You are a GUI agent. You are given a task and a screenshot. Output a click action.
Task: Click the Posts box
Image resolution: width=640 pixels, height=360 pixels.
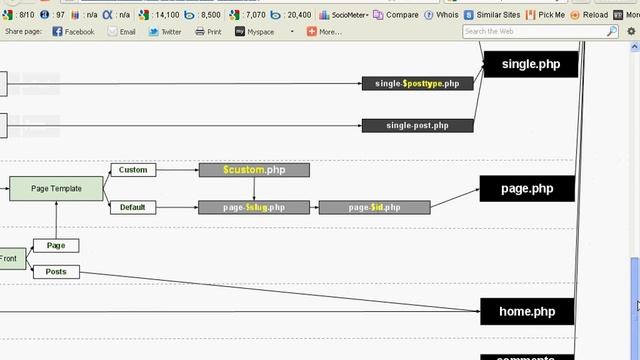[56, 272]
